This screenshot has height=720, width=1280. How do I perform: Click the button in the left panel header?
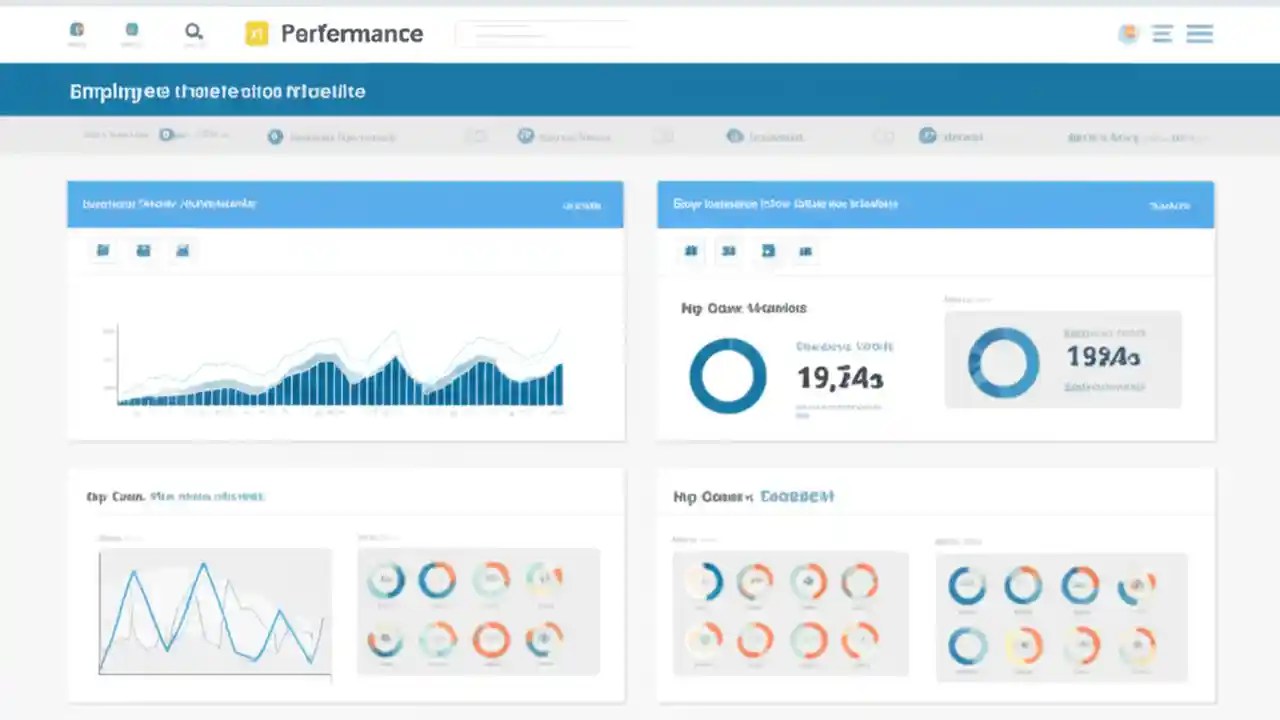(x=582, y=204)
